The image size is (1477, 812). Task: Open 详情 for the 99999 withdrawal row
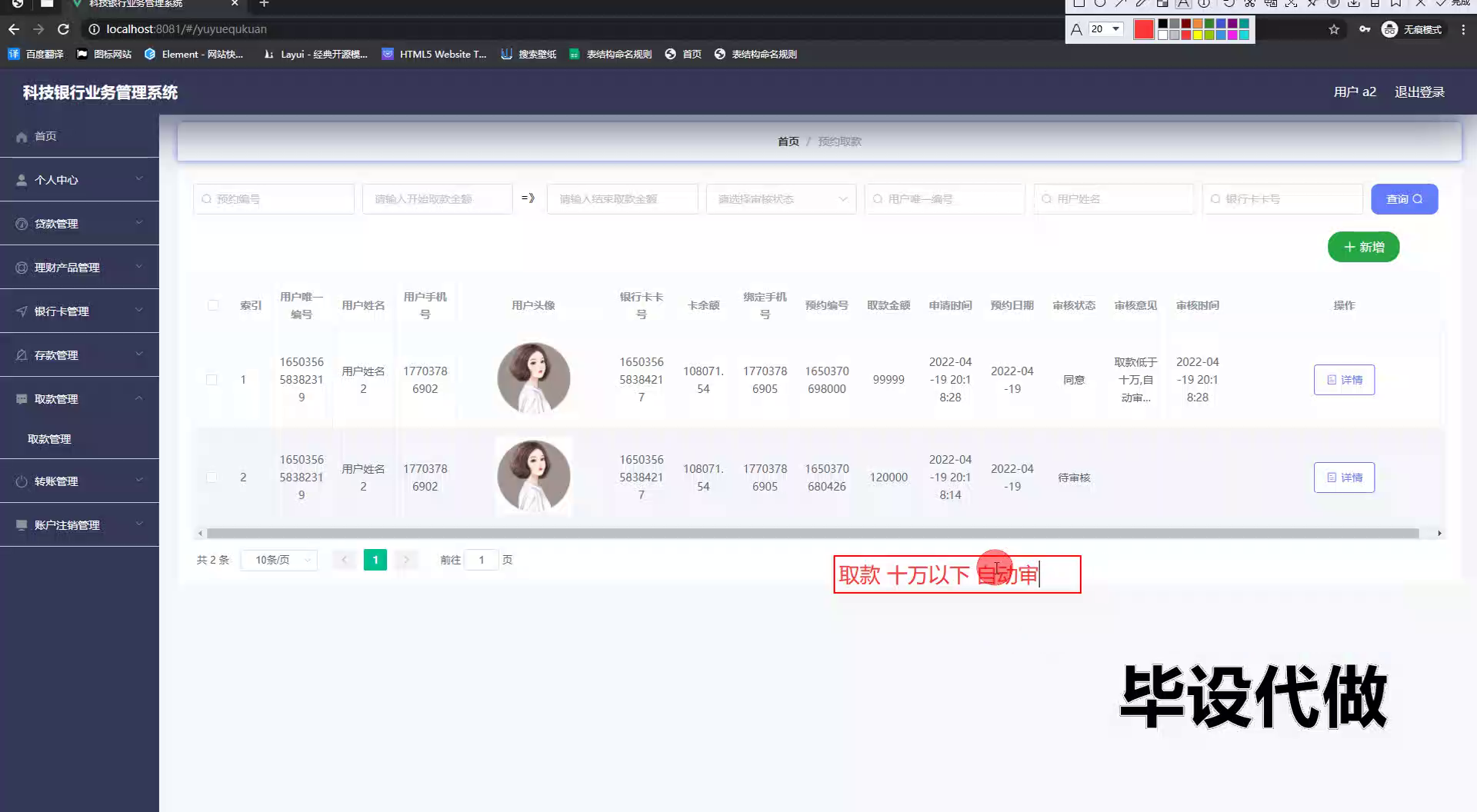pyautogui.click(x=1344, y=380)
